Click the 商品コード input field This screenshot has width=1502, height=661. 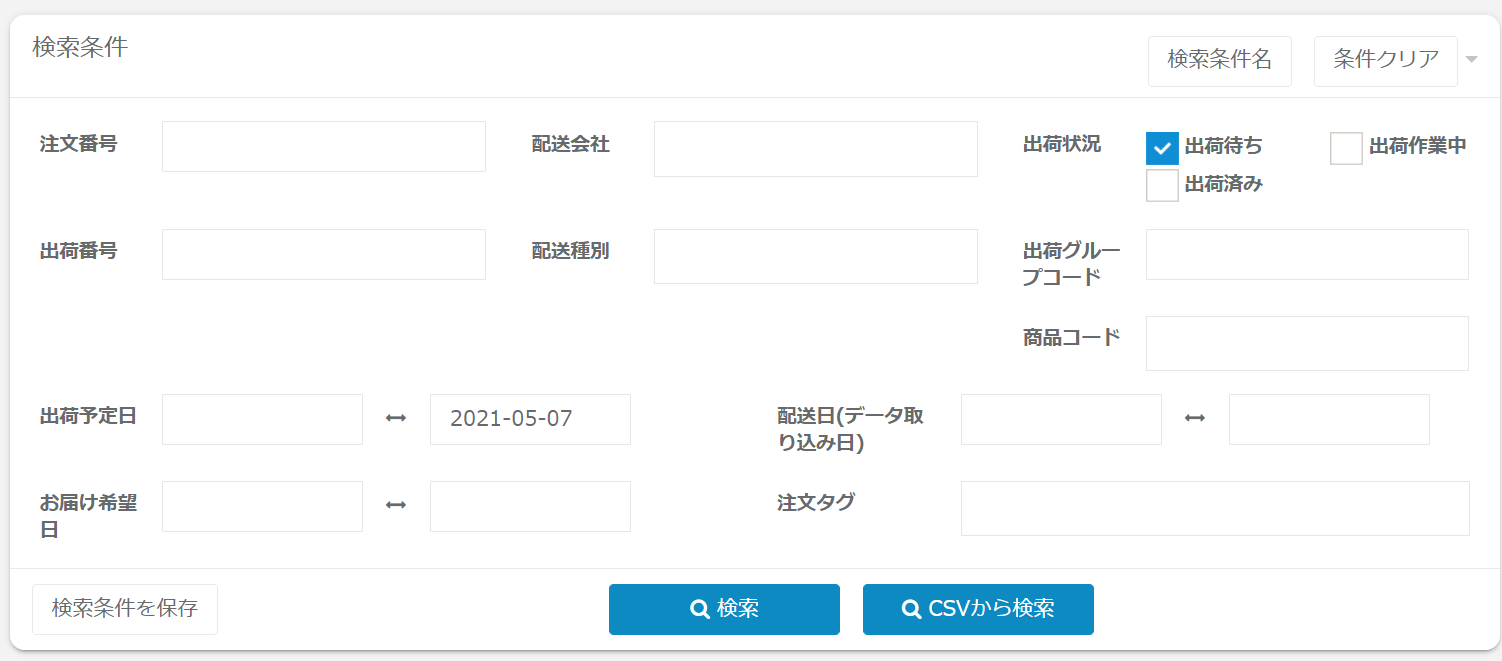pyautogui.click(x=1307, y=343)
